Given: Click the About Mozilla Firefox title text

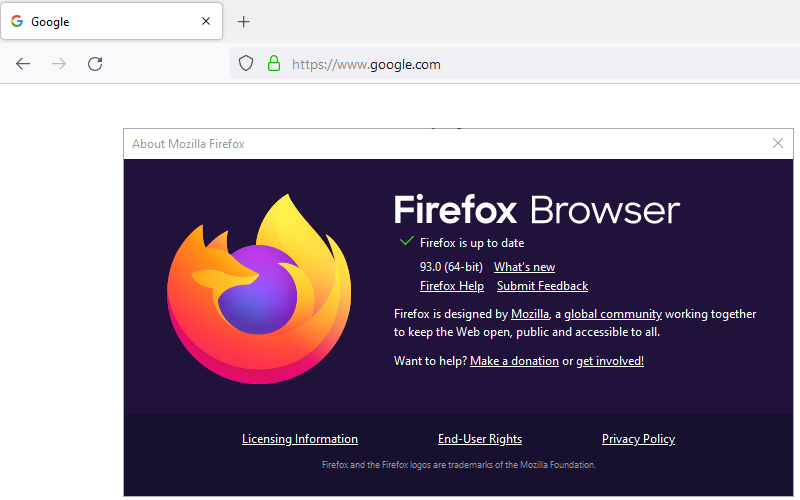Looking at the screenshot, I should pos(188,144).
